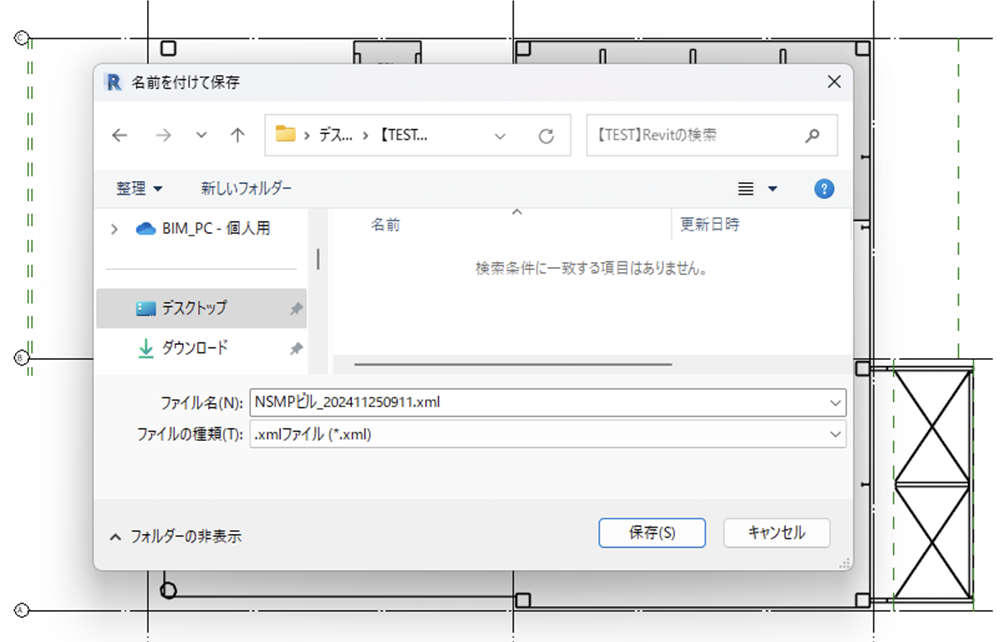Open the 整理 menu

tap(139, 189)
